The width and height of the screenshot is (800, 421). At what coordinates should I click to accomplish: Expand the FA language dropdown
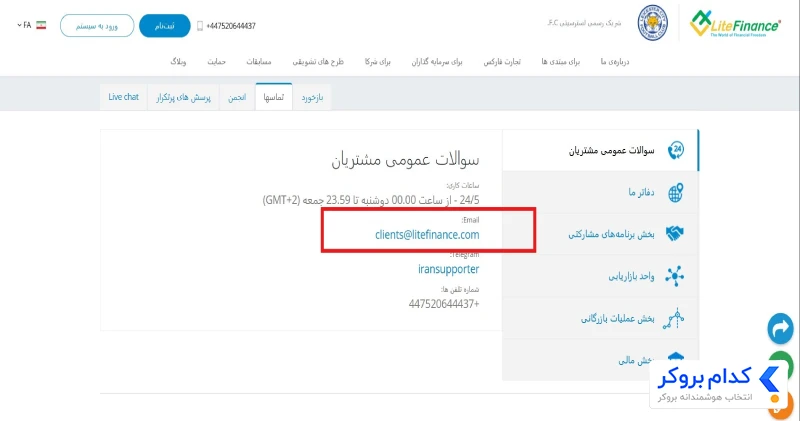[24, 25]
